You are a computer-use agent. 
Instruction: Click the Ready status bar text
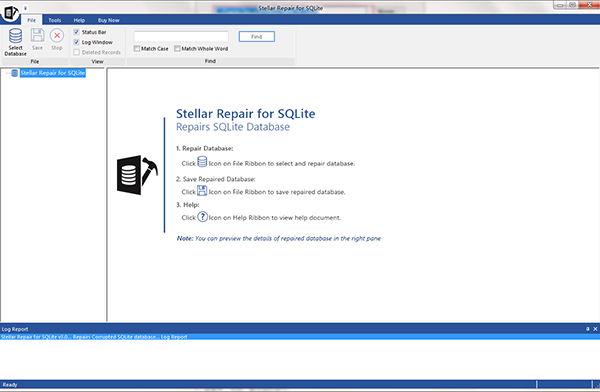(10, 385)
